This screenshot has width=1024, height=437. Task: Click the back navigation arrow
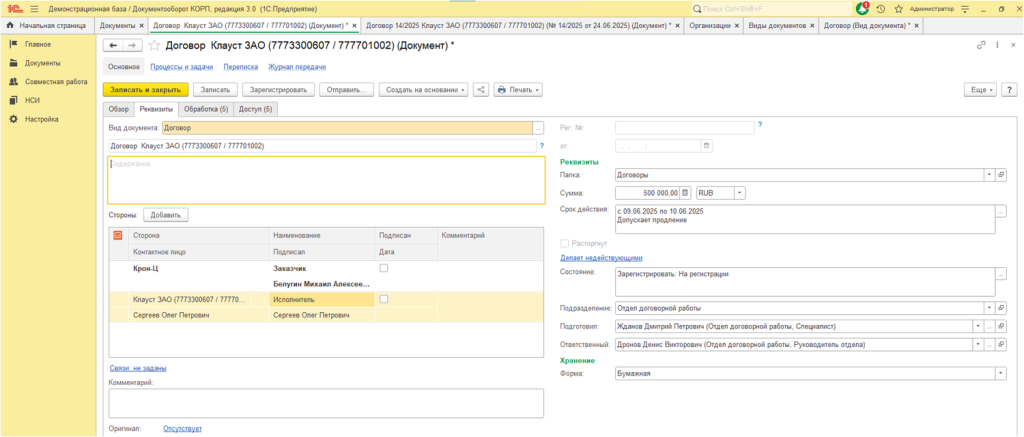[113, 45]
